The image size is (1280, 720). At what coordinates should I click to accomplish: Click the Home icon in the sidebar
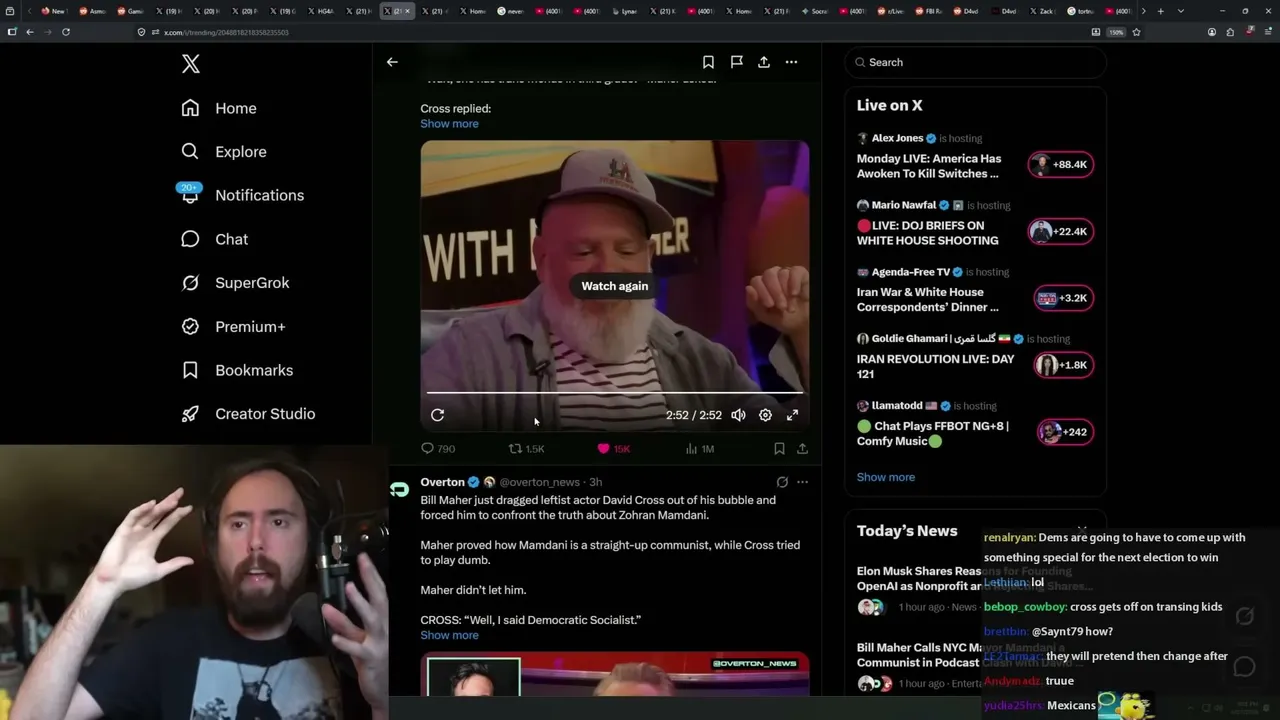point(190,108)
